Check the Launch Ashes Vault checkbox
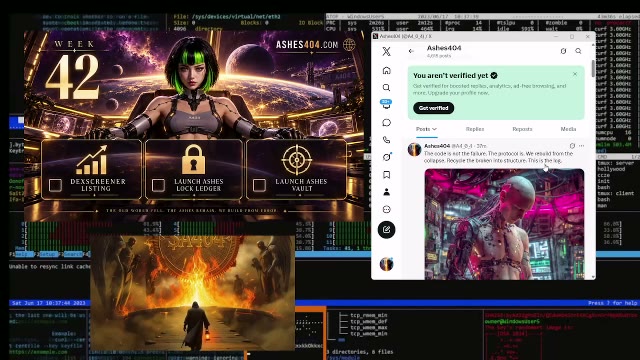The width and height of the screenshot is (640, 360). pos(259,185)
